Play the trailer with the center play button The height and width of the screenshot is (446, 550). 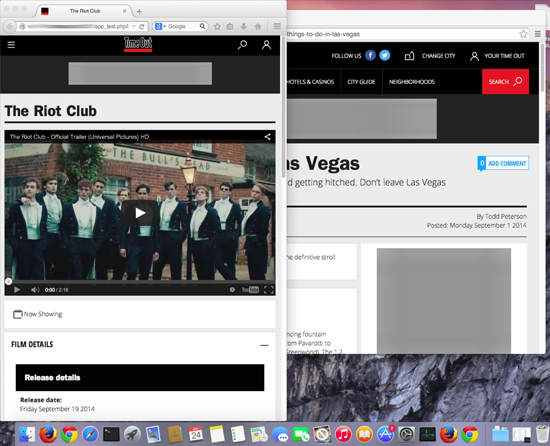(140, 213)
